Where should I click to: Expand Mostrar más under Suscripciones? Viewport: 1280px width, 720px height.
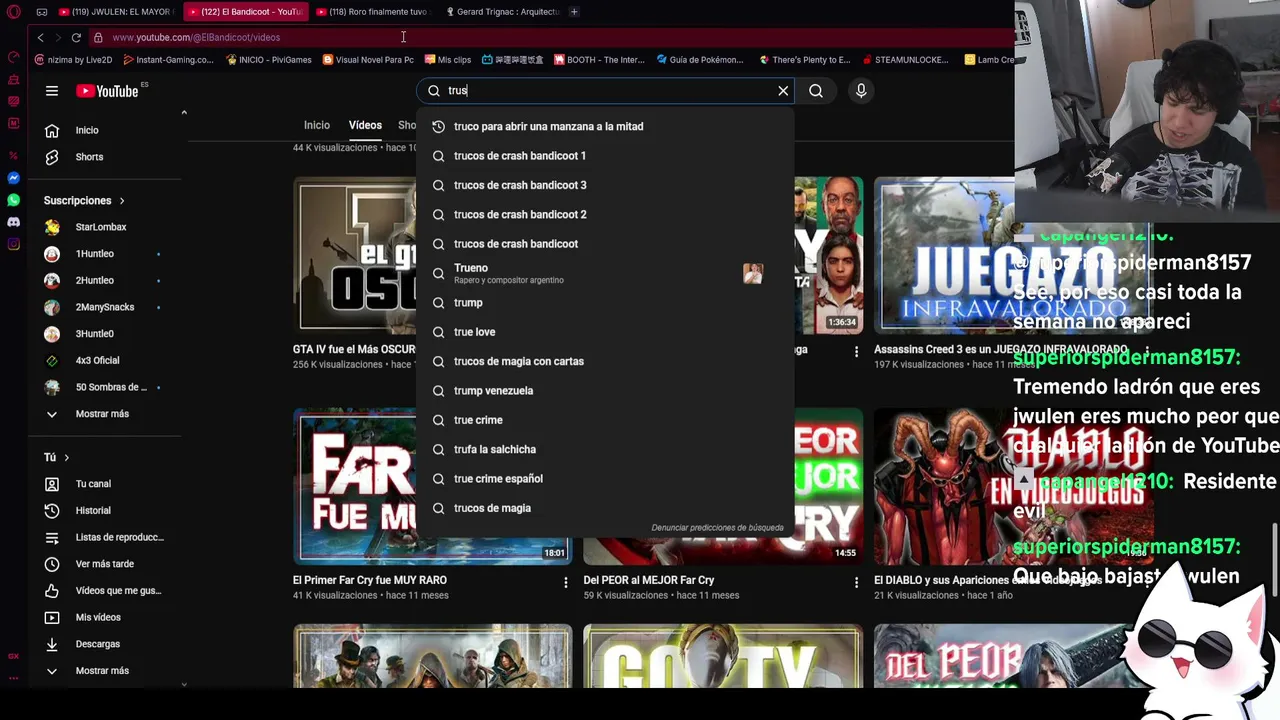(104, 414)
